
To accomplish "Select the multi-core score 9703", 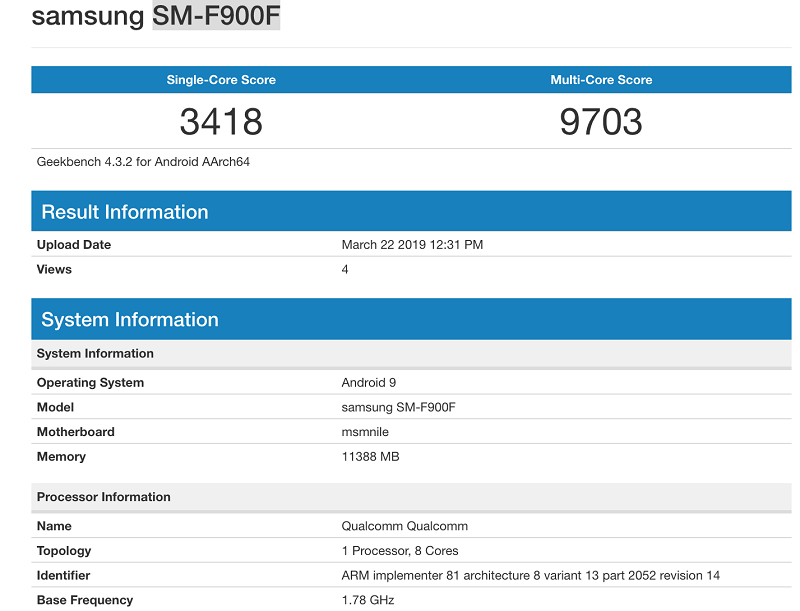I will (600, 120).
